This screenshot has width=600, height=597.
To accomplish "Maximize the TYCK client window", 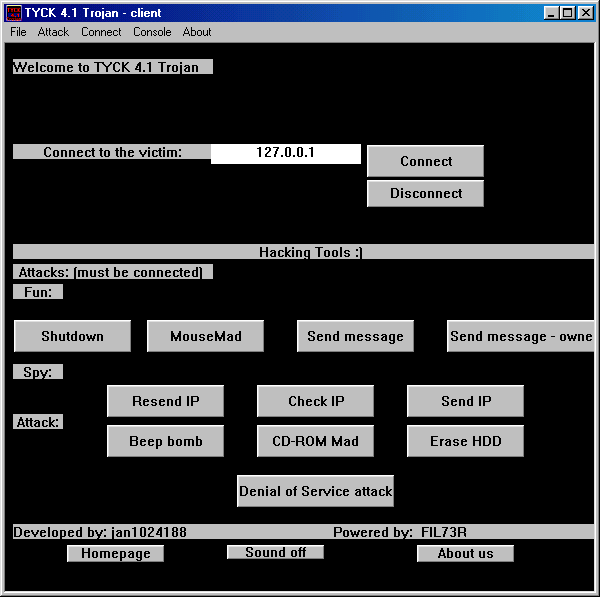I will coord(567,13).
